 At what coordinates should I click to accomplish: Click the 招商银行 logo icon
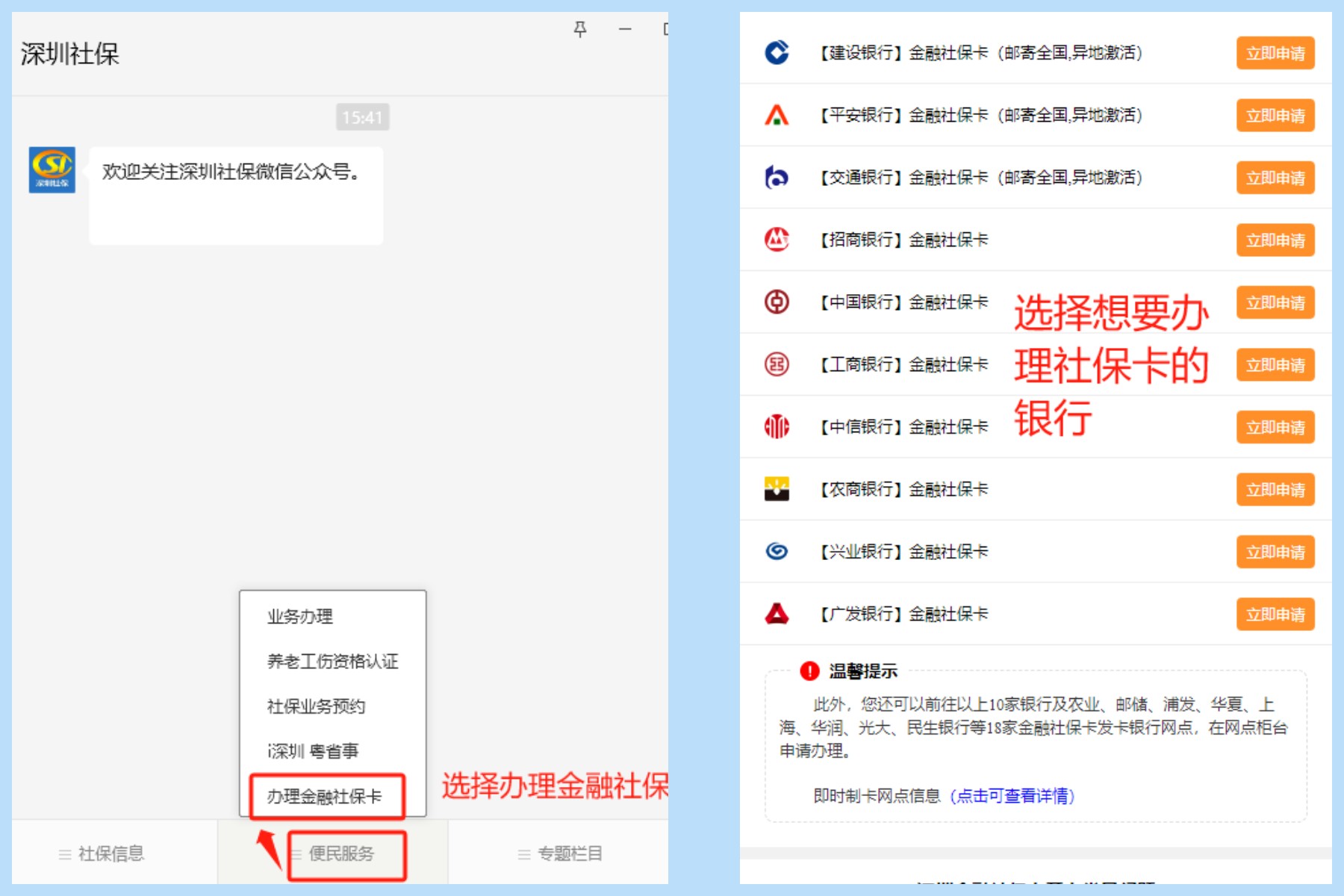tap(777, 240)
